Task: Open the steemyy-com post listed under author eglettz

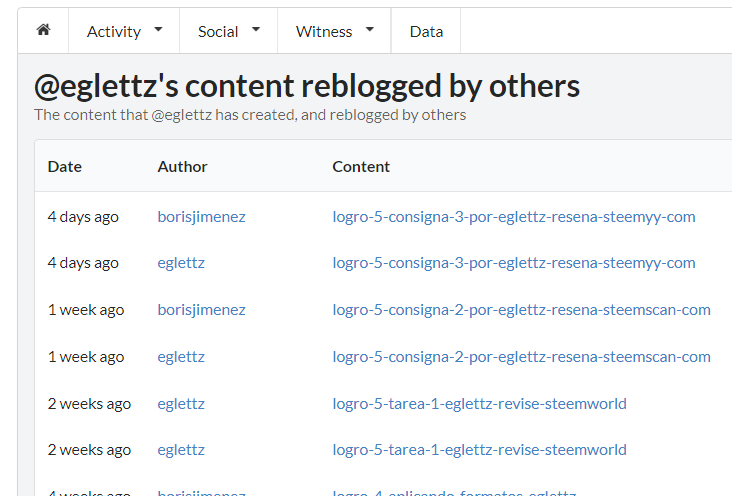Action: (x=514, y=263)
